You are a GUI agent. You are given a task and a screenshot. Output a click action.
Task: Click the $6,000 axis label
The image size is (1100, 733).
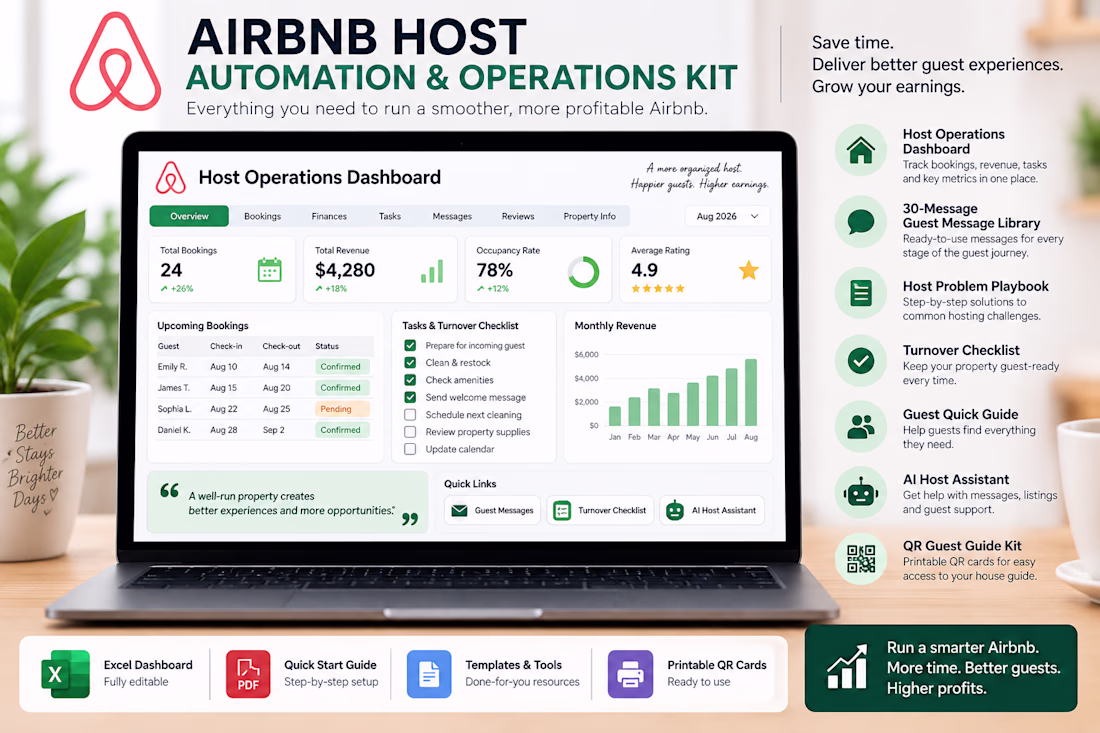pyautogui.click(x=586, y=354)
